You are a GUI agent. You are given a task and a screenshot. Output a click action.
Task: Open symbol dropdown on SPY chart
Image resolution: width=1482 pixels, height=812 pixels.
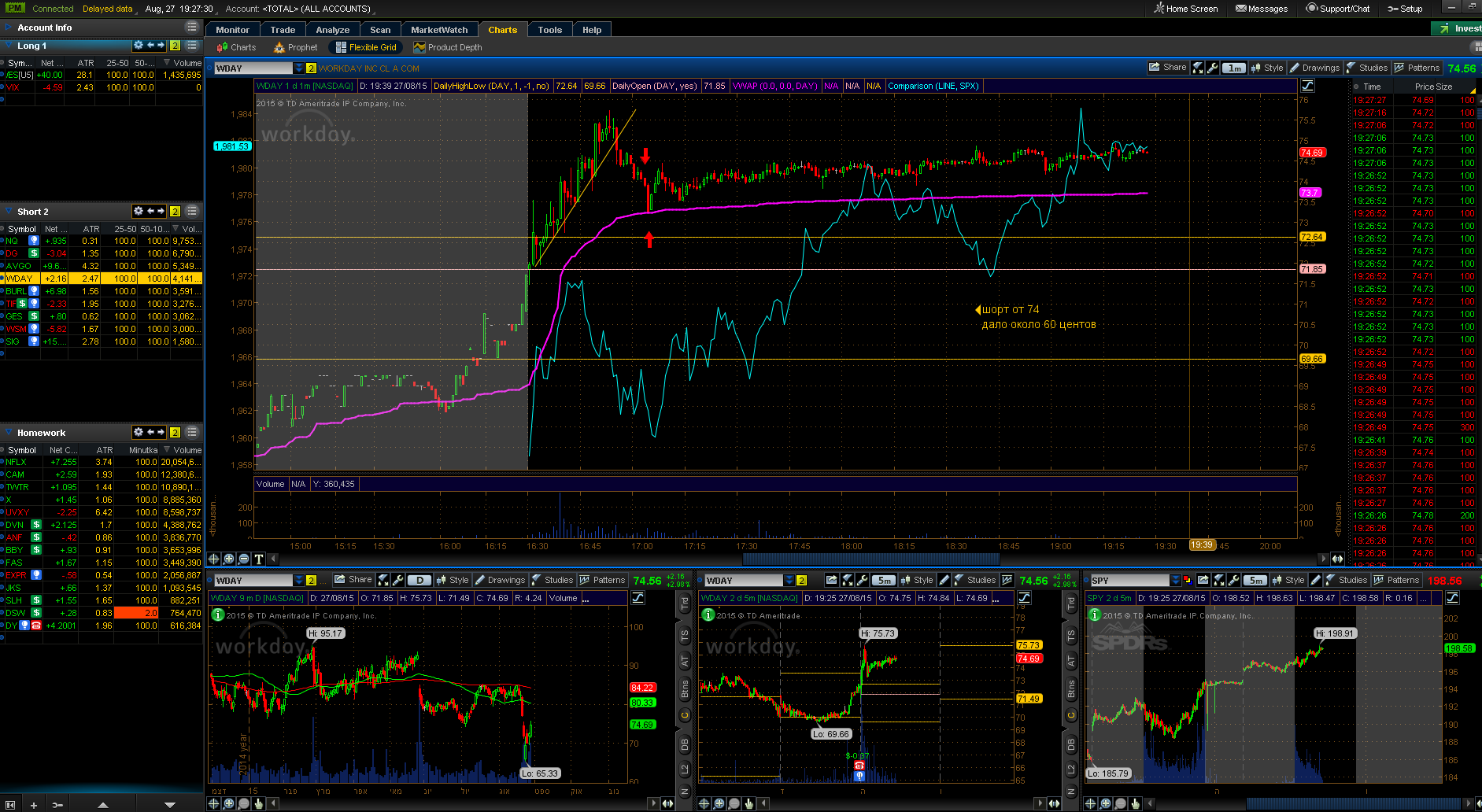[x=1175, y=581]
